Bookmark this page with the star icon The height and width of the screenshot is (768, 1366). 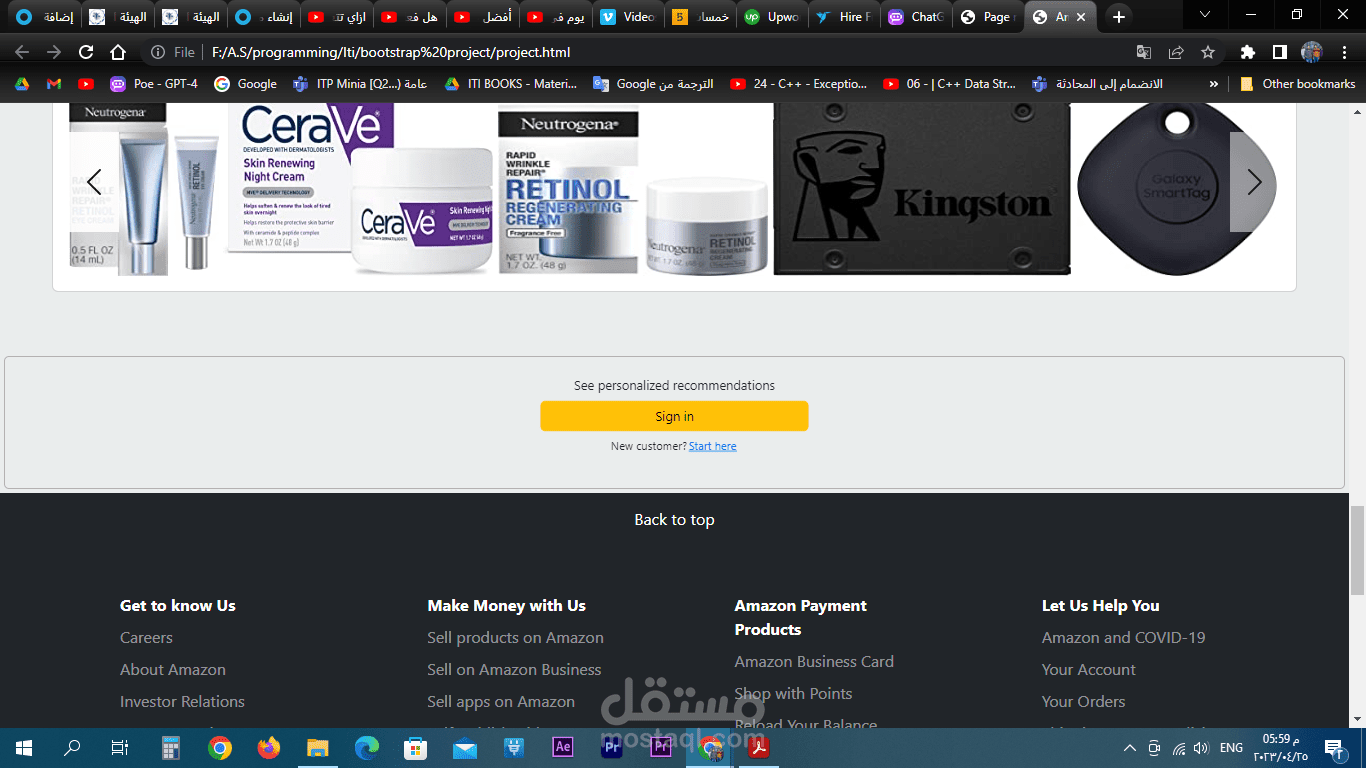click(x=1208, y=52)
